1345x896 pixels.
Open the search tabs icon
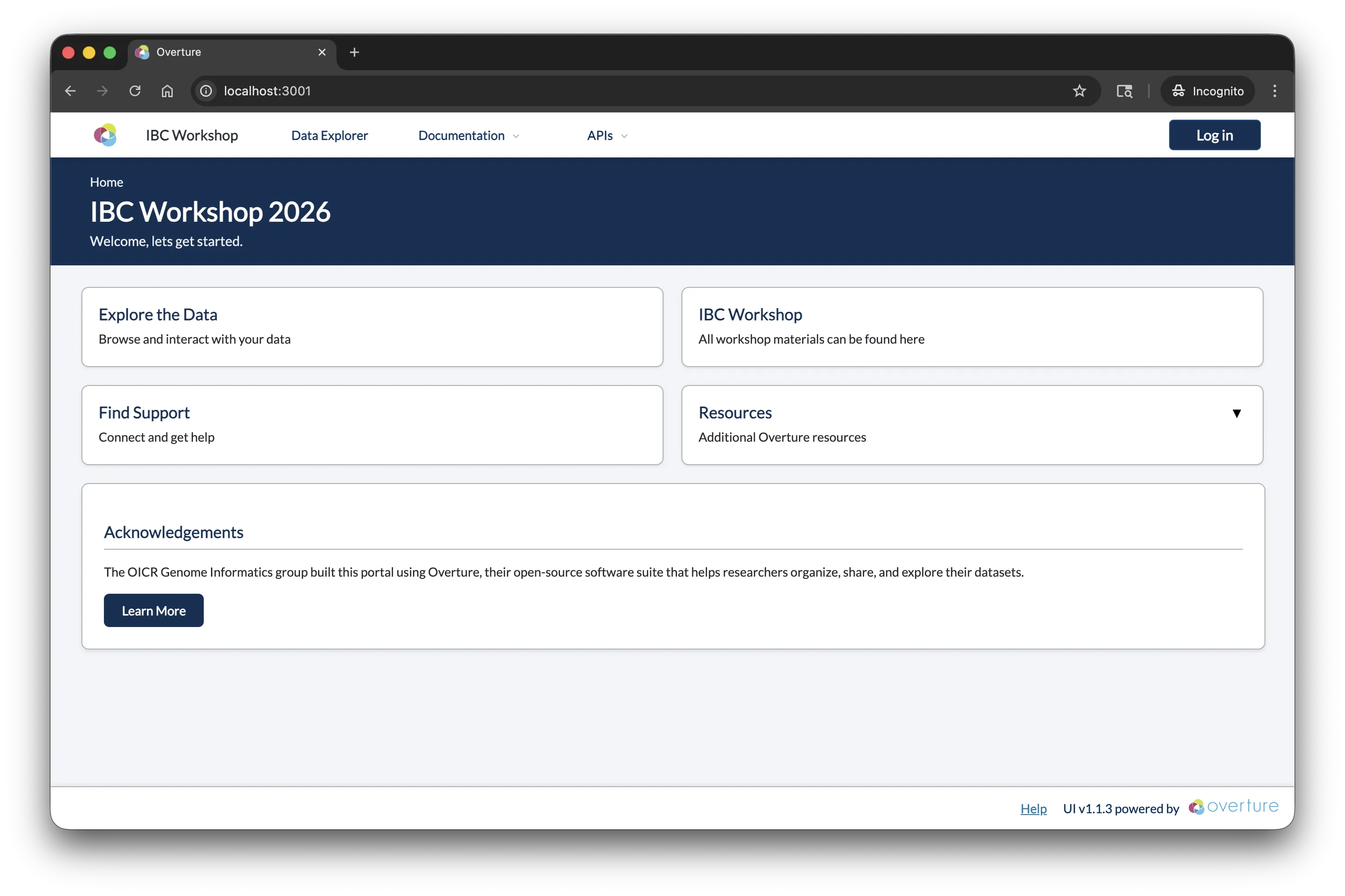tap(1124, 91)
